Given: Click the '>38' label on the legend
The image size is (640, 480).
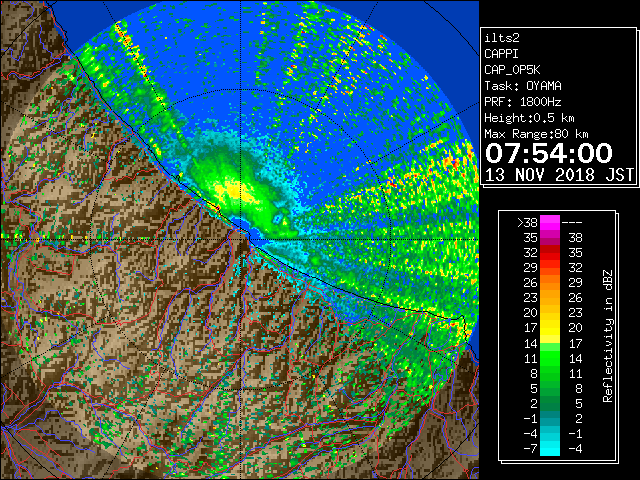Looking at the screenshot, I should [527, 222].
